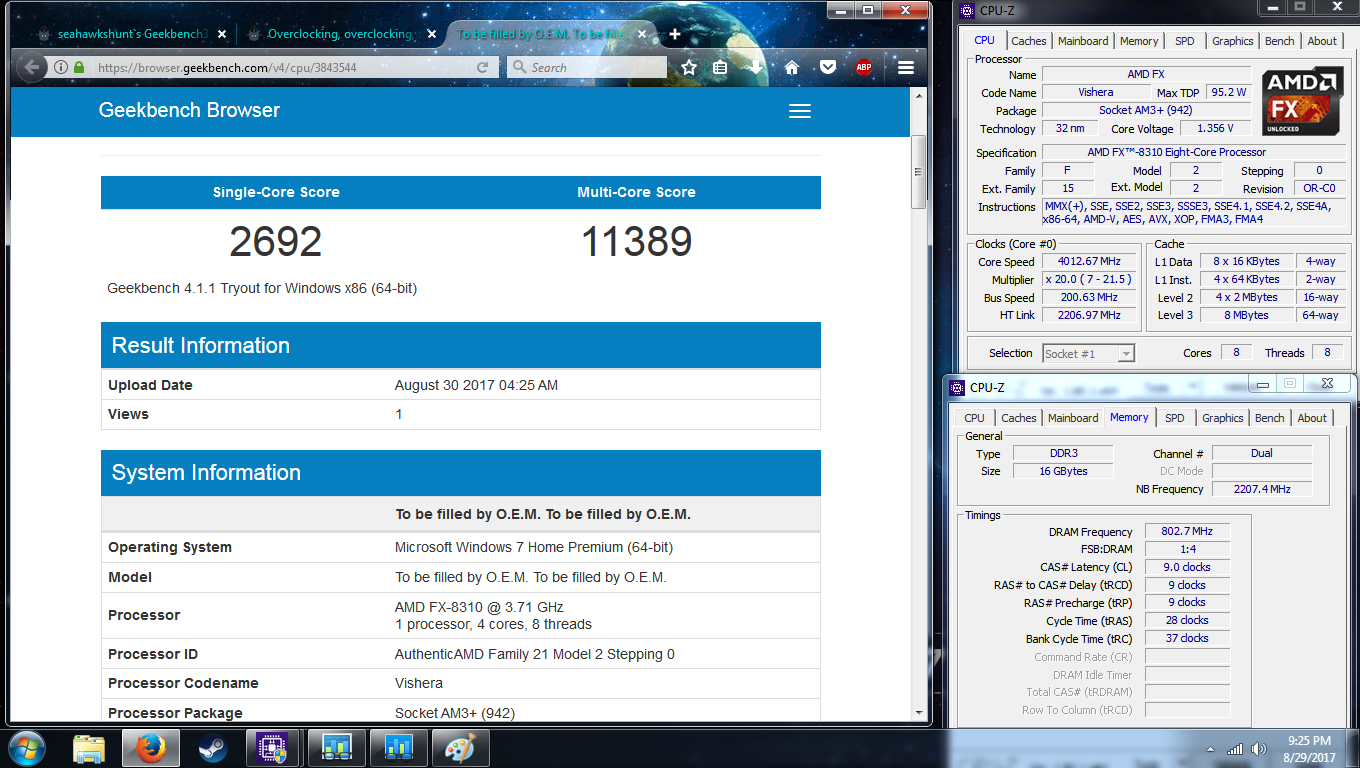Click Core Speed value 4012.67 MHz
This screenshot has width=1360, height=768.
tap(1090, 261)
